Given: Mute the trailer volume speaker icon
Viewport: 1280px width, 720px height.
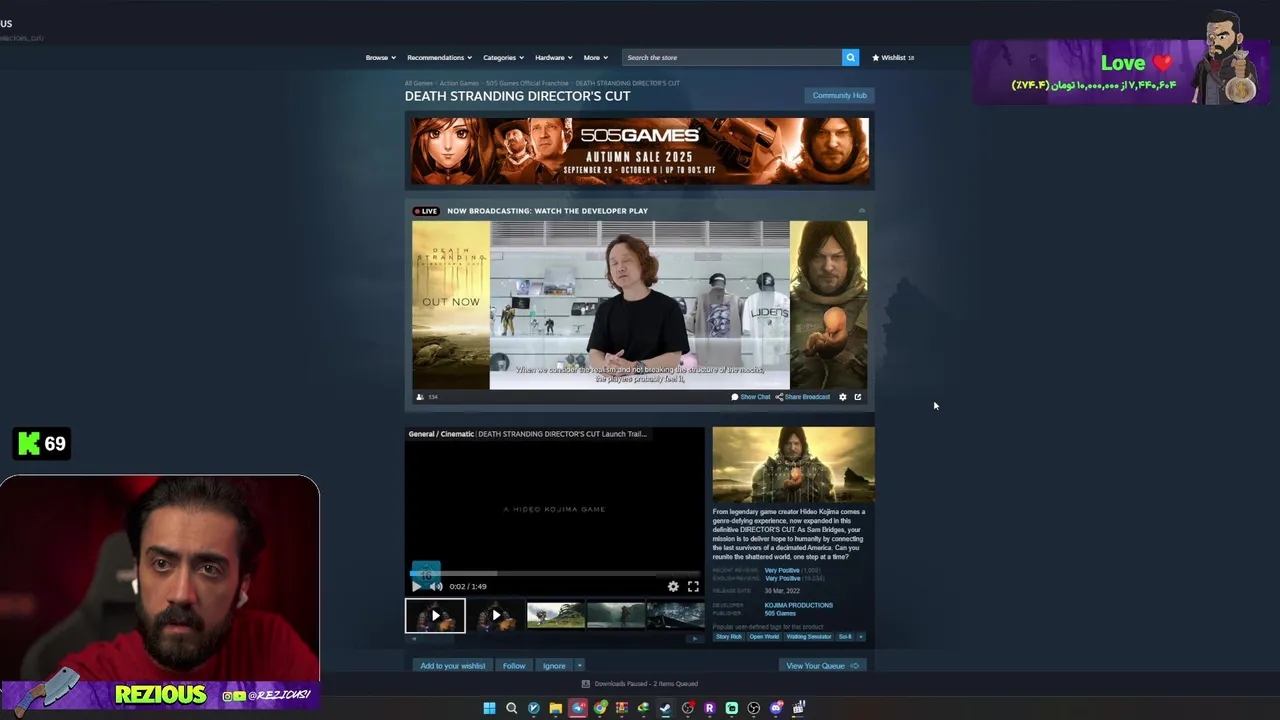Looking at the screenshot, I should 436,586.
